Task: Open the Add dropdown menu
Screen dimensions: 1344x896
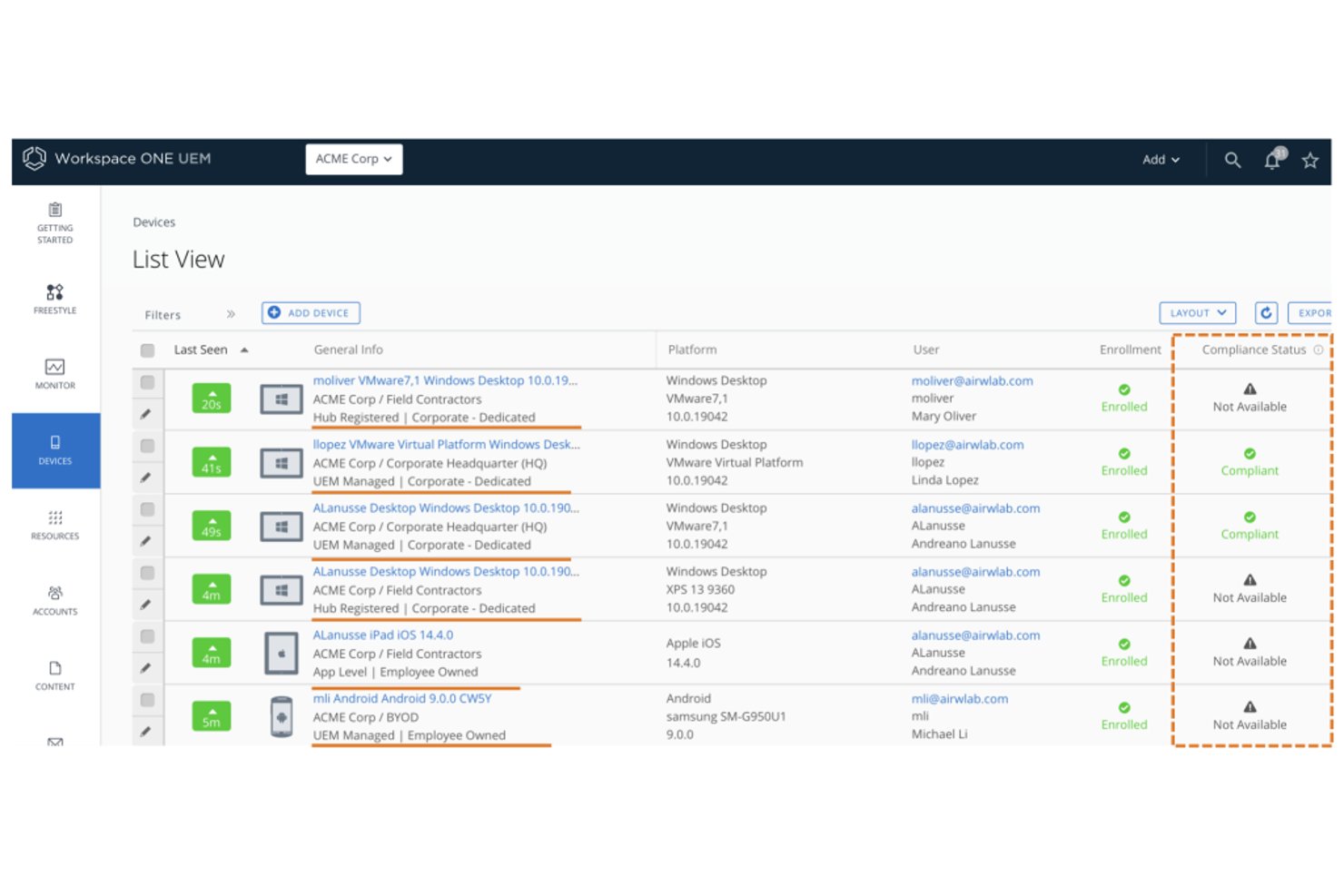Action: (1161, 160)
